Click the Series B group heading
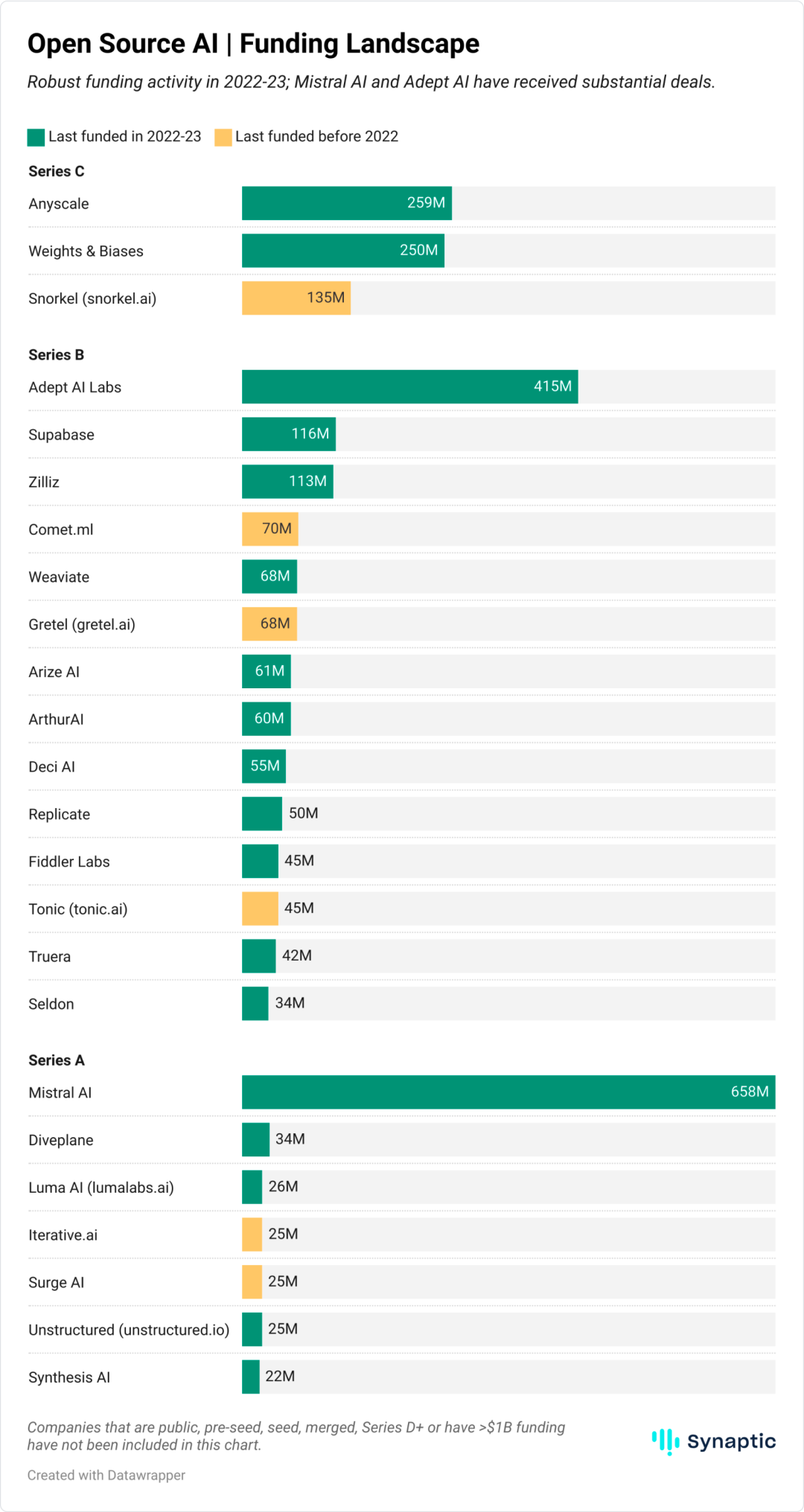Screen dimensions: 804x1512 (x=57, y=355)
